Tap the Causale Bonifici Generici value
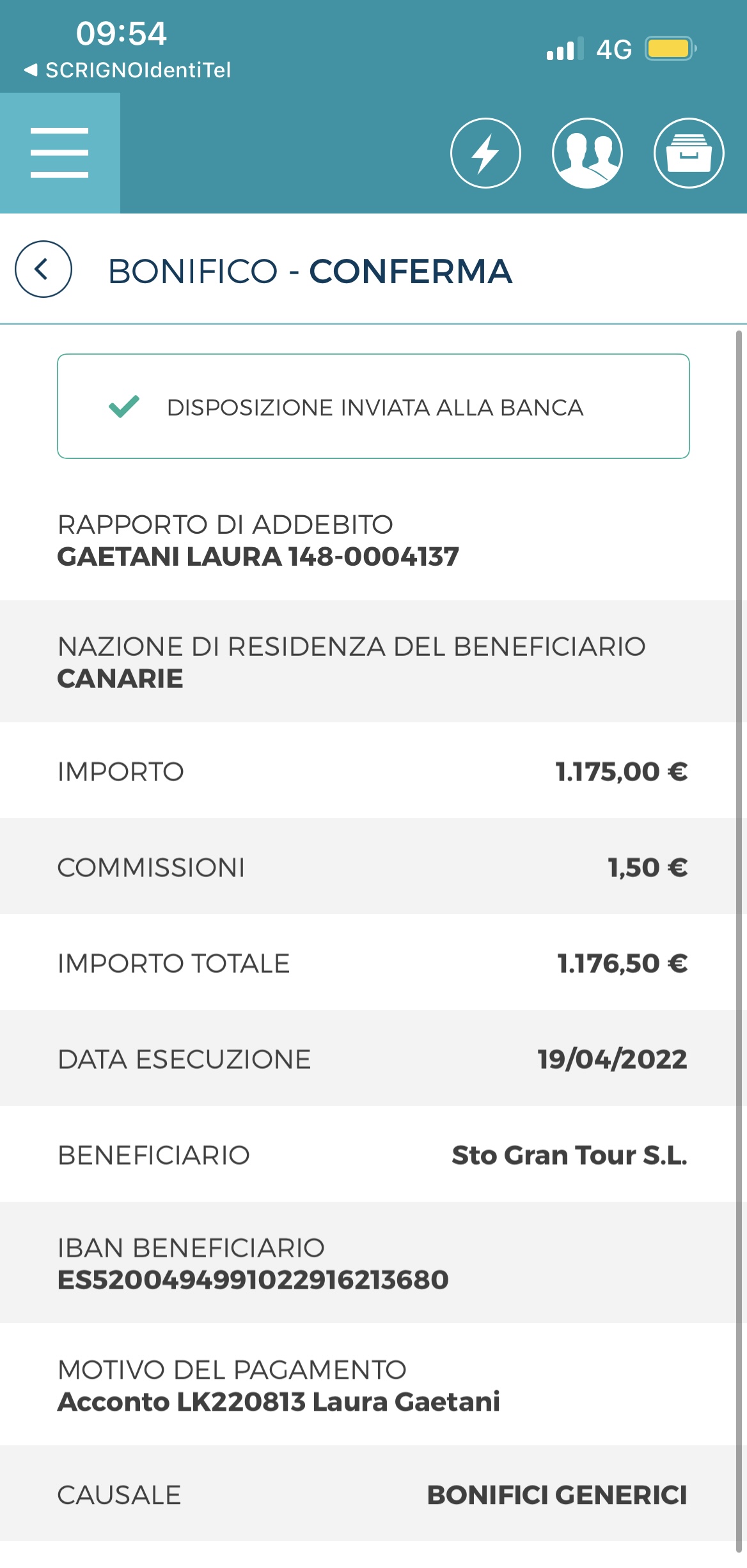 (x=557, y=1495)
